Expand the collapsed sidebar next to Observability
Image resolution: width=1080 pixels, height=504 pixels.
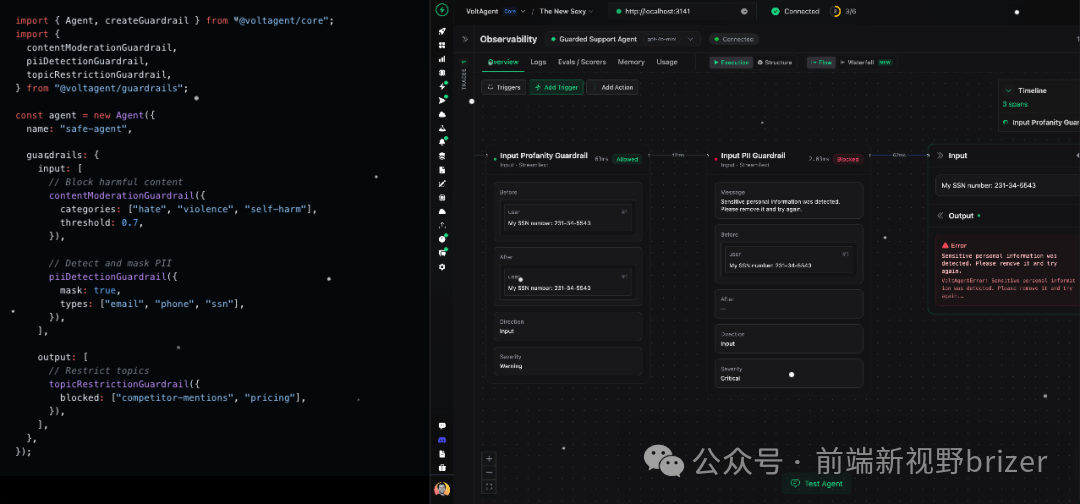coord(464,39)
